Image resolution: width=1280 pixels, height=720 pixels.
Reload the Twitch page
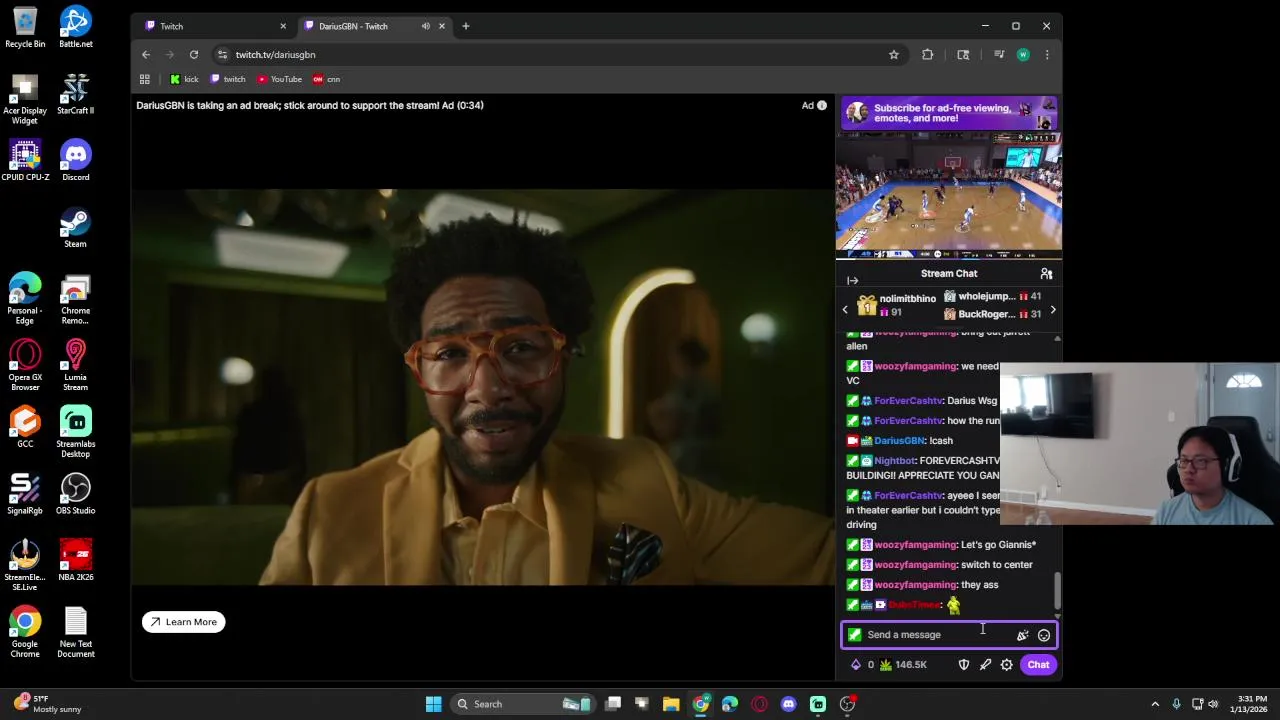tap(194, 54)
